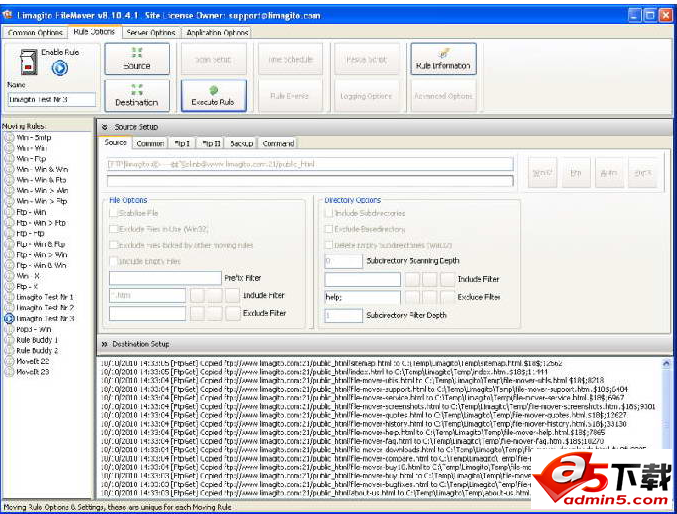Select the MoveIt 23 rule
This screenshot has width=677, height=514.
(32, 371)
